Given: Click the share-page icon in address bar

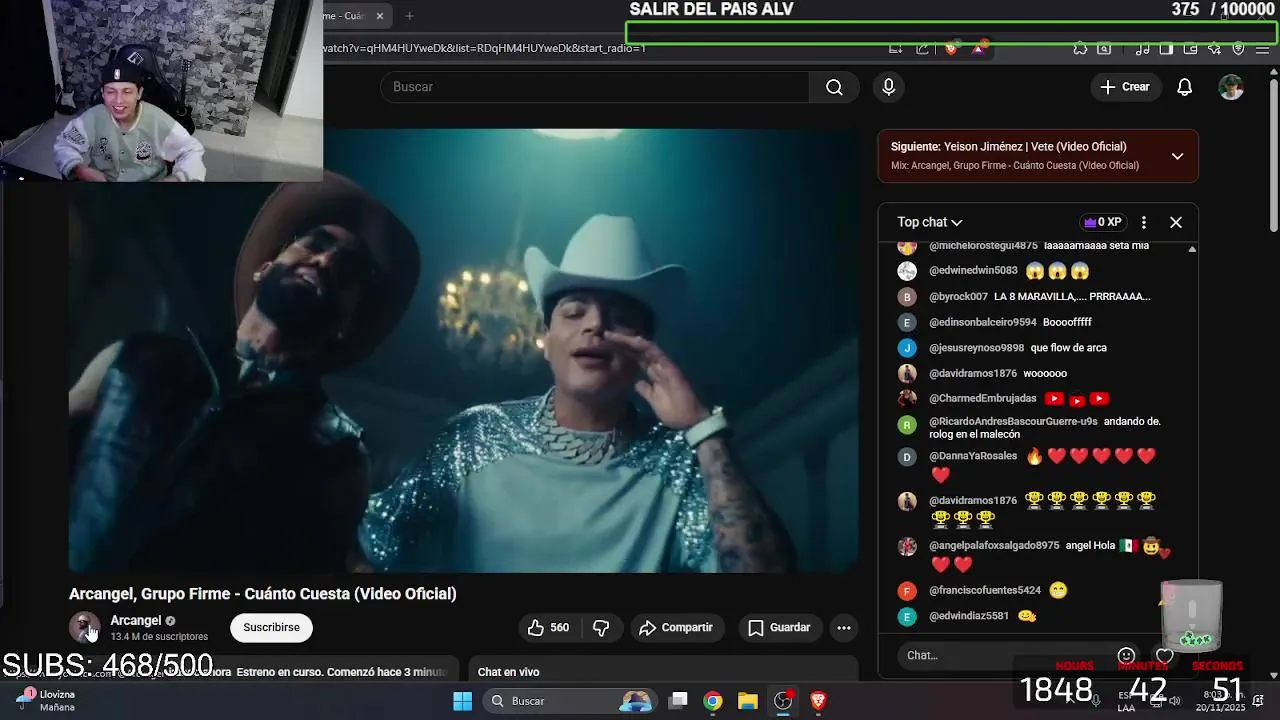Looking at the screenshot, I should pos(922,48).
